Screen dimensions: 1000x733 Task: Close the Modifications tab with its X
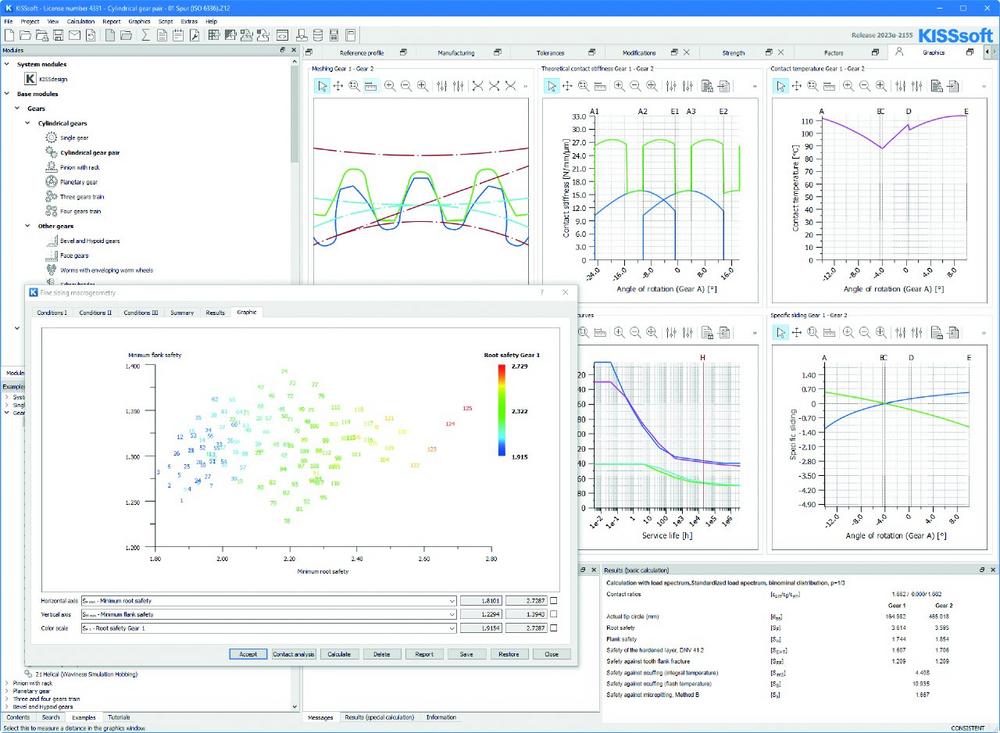point(686,52)
